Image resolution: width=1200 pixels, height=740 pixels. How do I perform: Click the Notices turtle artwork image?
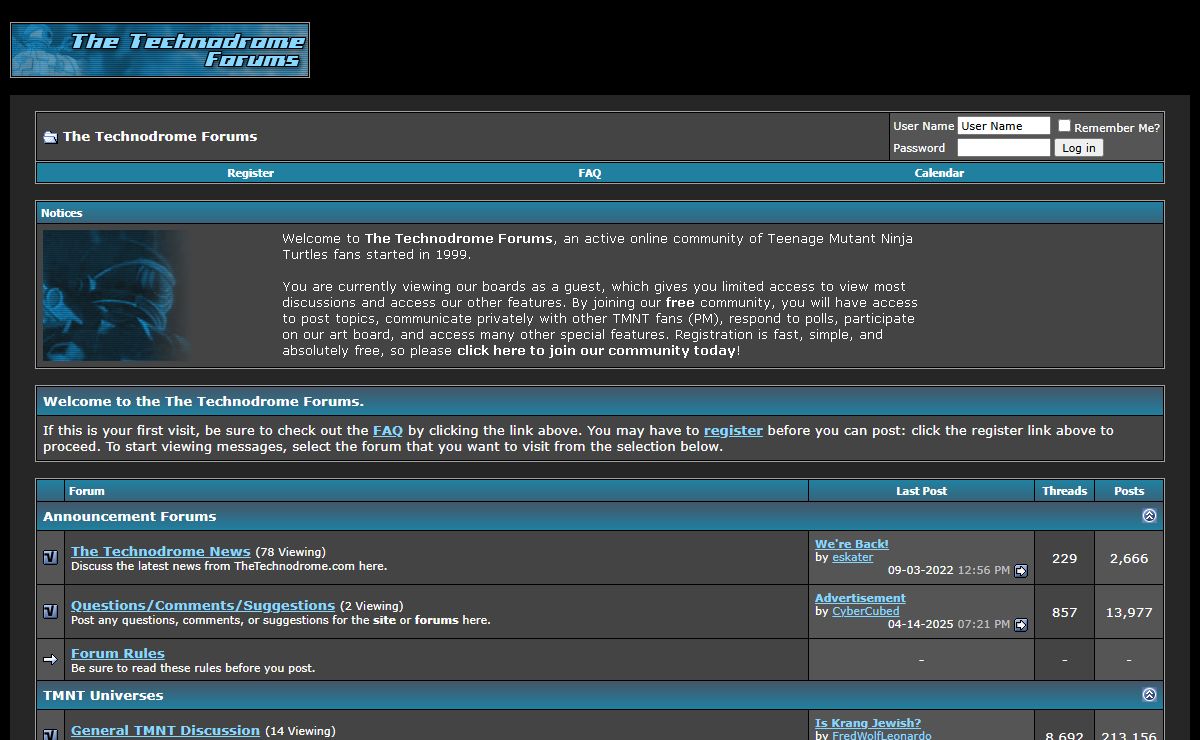[x=116, y=295]
